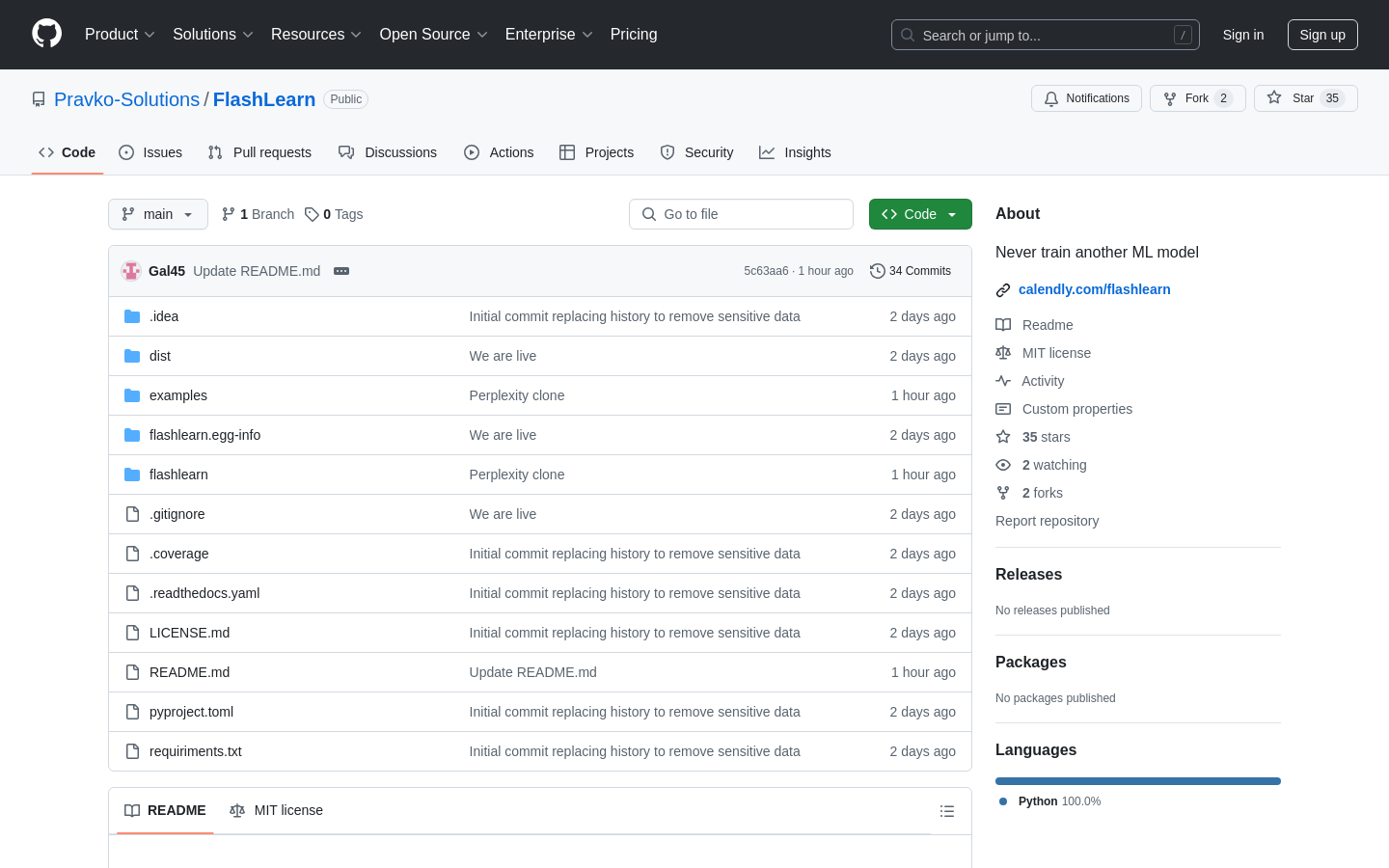Open the calendly.com/flashlearn link

[x=1095, y=289]
